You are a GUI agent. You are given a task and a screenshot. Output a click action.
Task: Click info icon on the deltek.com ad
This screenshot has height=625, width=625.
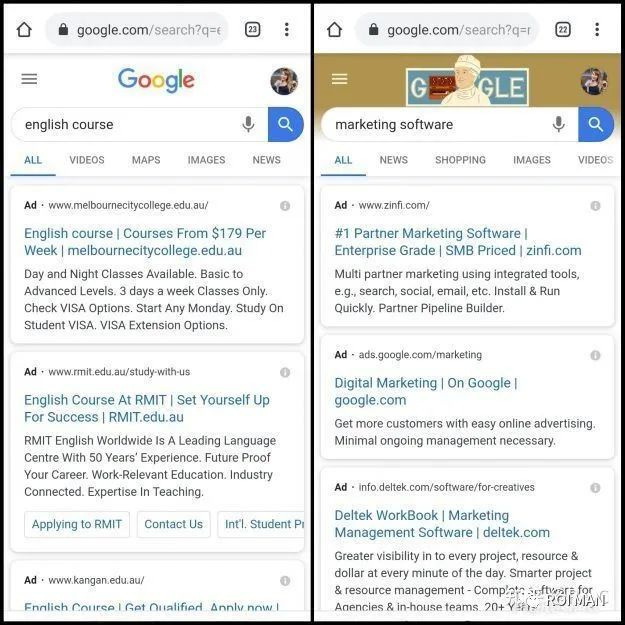(x=595, y=488)
